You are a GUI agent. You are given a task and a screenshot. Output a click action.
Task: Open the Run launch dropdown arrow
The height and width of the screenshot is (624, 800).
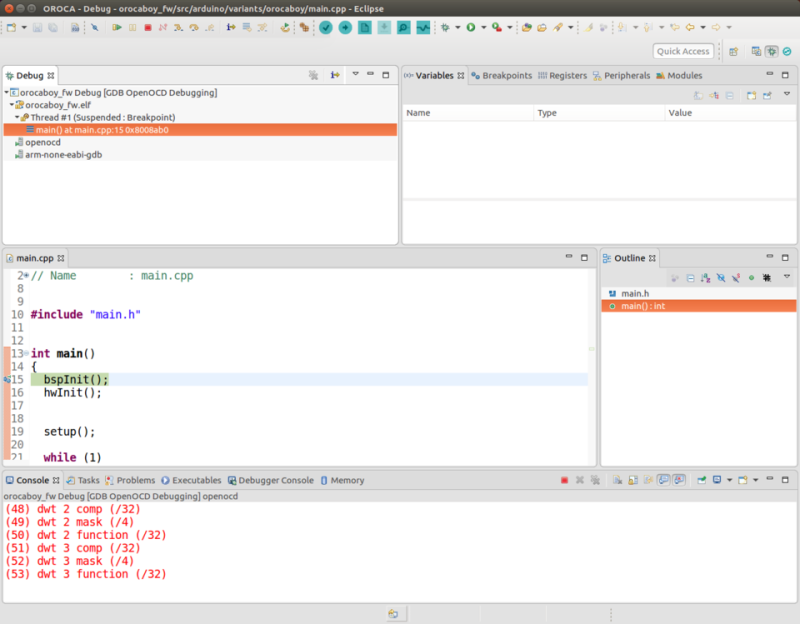[x=483, y=28]
